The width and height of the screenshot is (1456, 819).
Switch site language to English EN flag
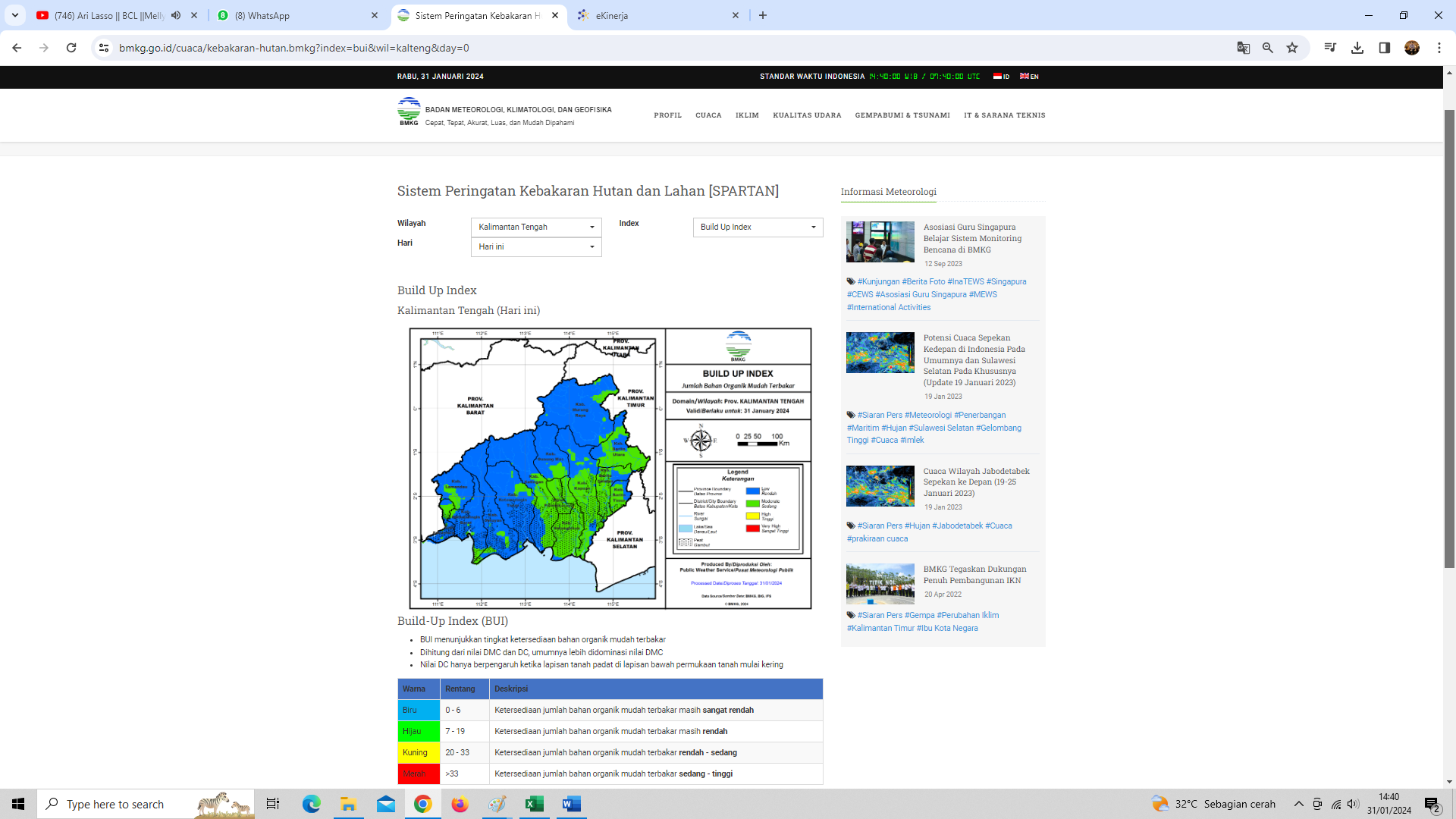1029,77
